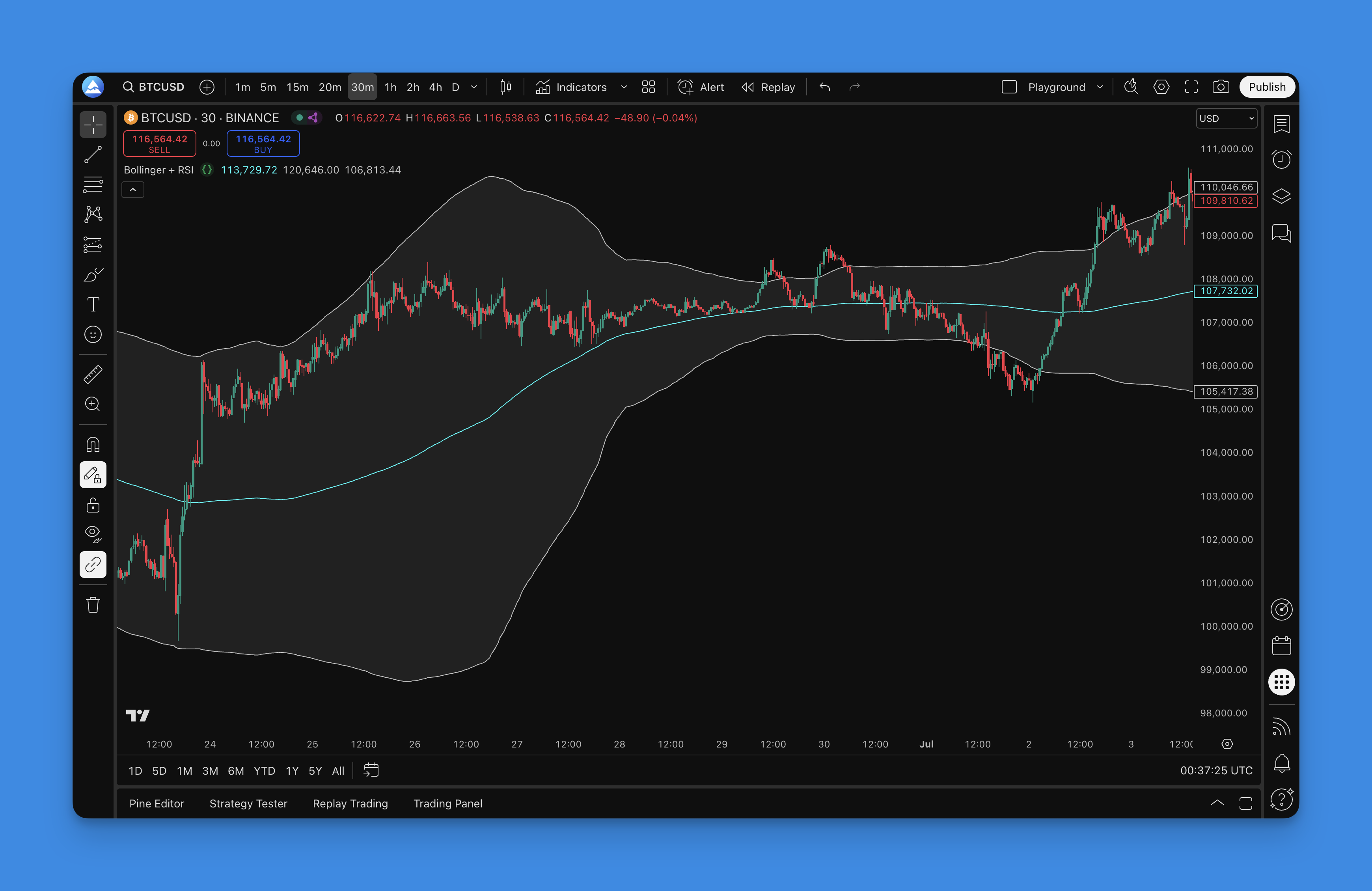Click the blue BUY price button

coord(263,144)
